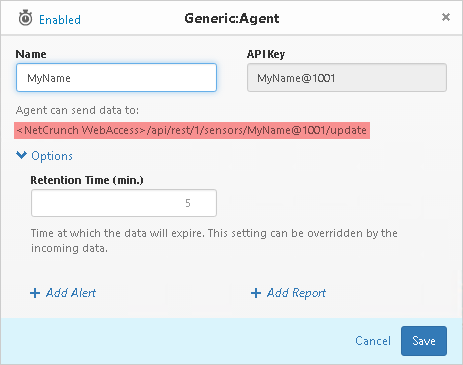Click the Retention Time (min.) label
Screen dimensions: 463x365
(x=87, y=180)
